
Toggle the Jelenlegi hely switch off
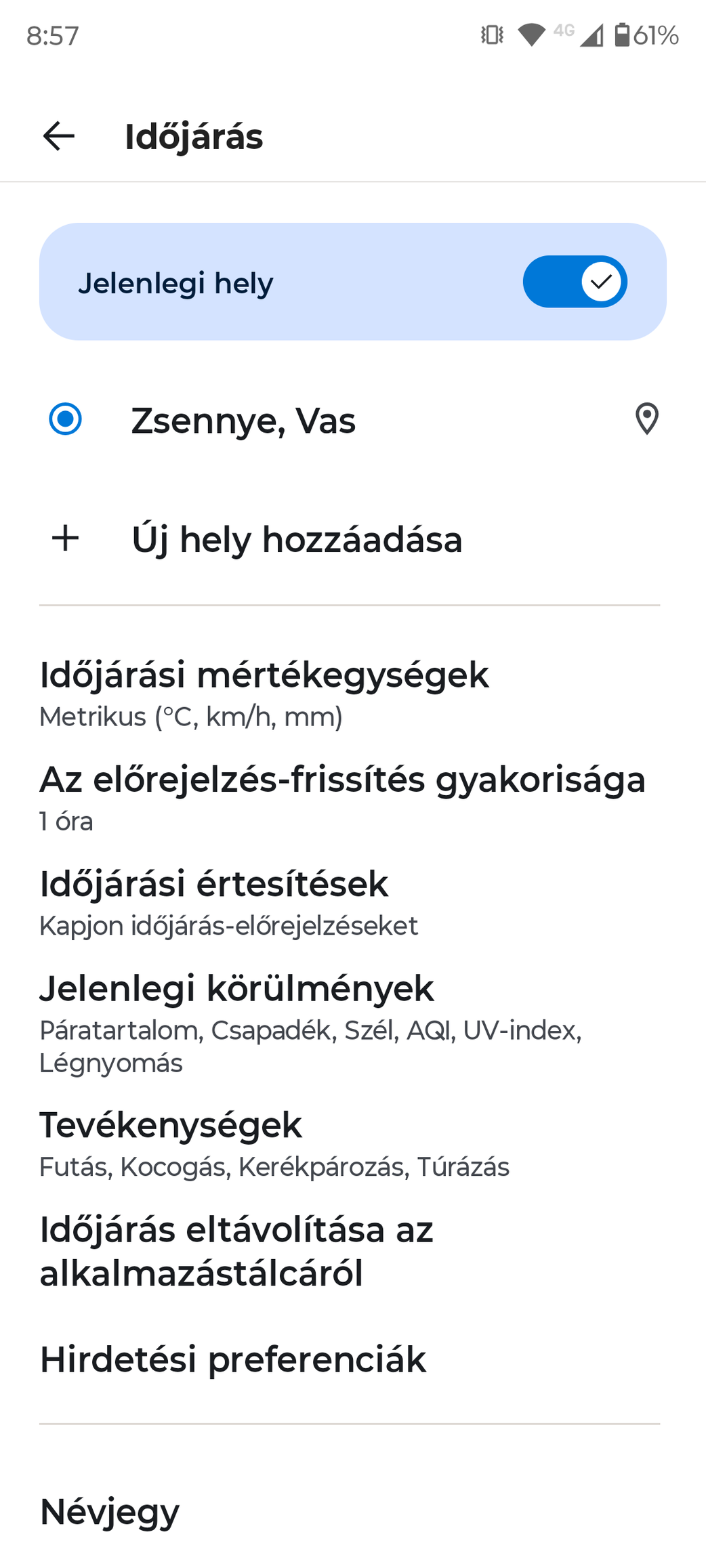click(x=575, y=282)
